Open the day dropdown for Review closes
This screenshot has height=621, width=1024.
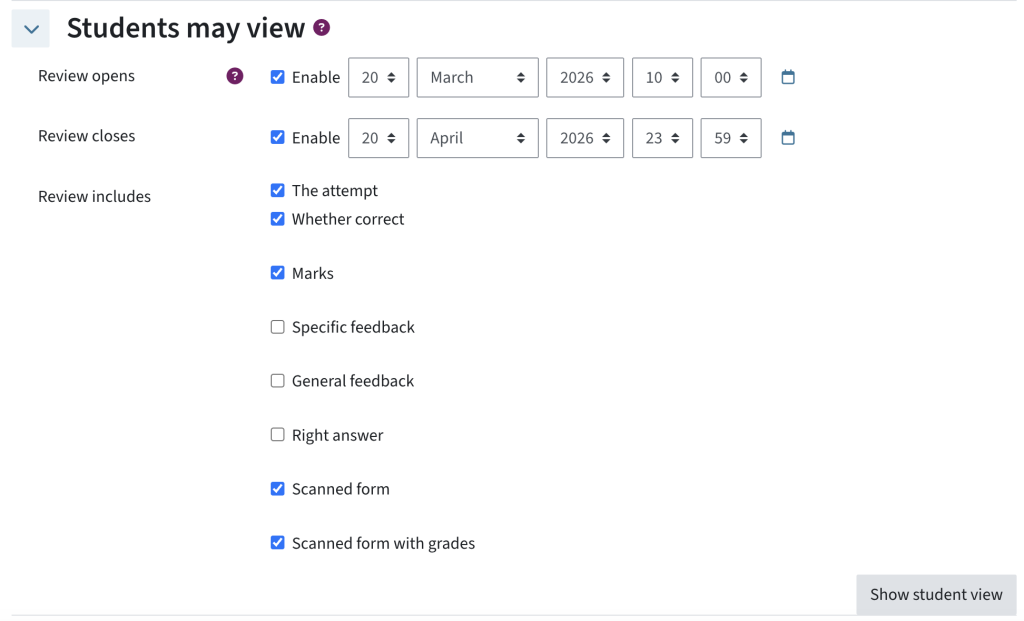pyautogui.click(x=378, y=138)
